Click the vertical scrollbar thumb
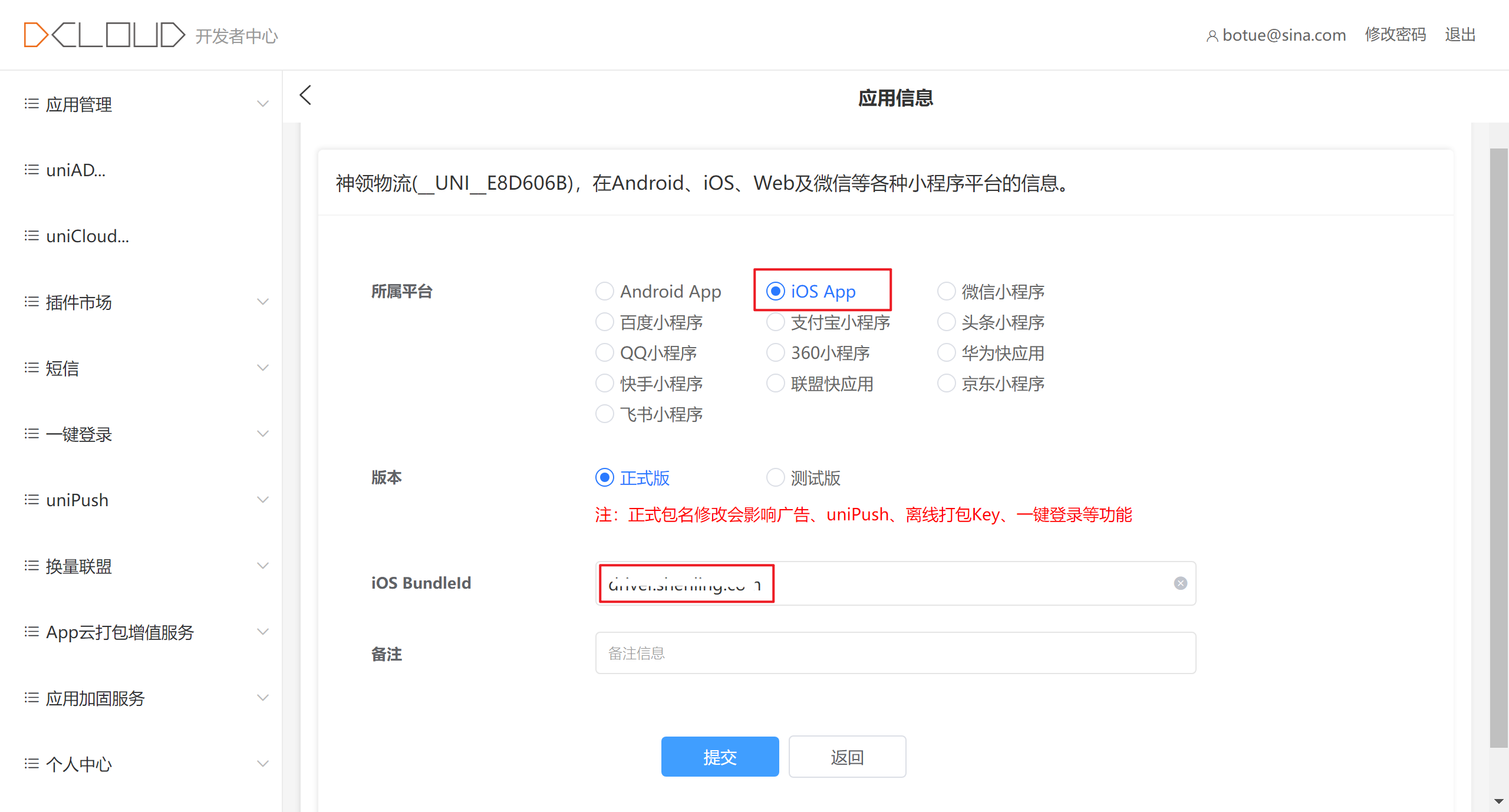 (1498, 448)
